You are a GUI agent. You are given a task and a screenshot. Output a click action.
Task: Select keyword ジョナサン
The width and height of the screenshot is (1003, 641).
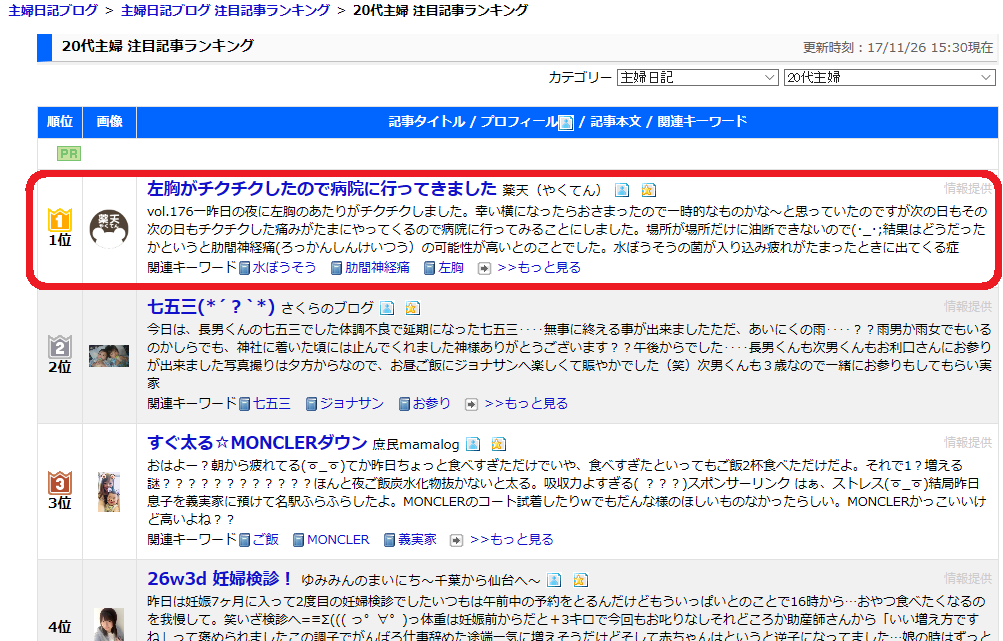click(x=351, y=404)
